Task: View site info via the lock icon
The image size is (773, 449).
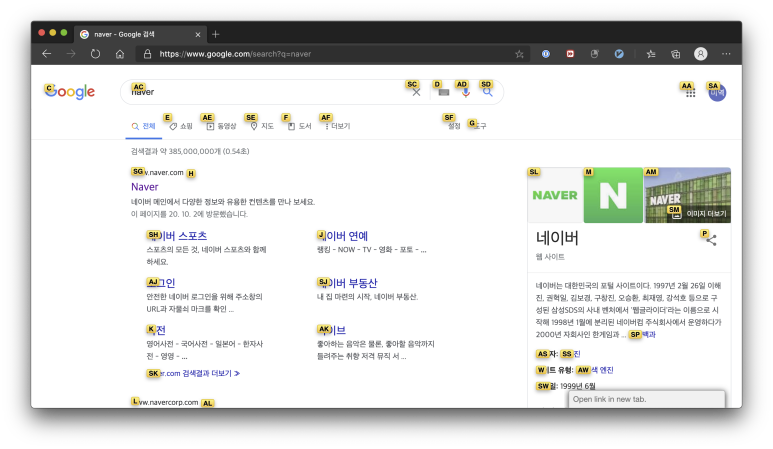Action: click(147, 54)
